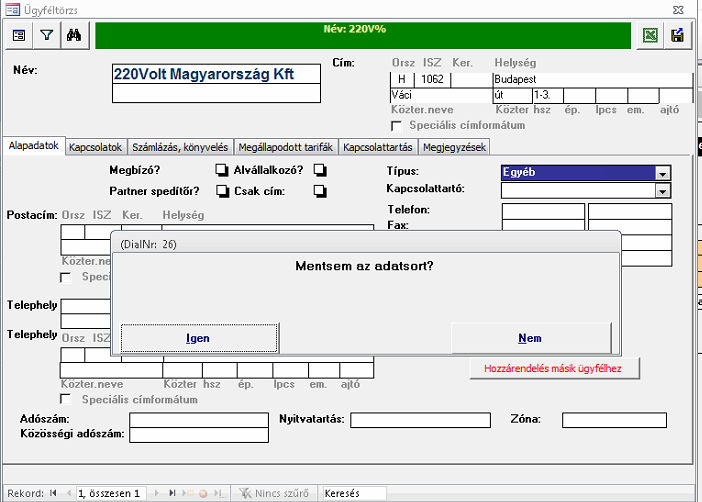Go to previous record arrow
Screen dimensions: 702x502
[x=68, y=493]
